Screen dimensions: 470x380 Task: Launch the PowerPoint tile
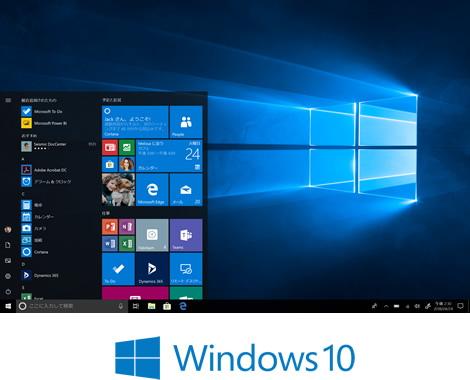point(110,227)
